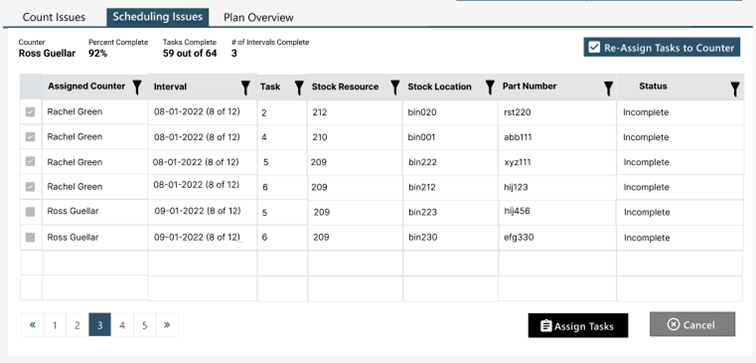756x363 pixels.
Task: Click Rachel Green in the bin020 row
Action: pos(75,112)
